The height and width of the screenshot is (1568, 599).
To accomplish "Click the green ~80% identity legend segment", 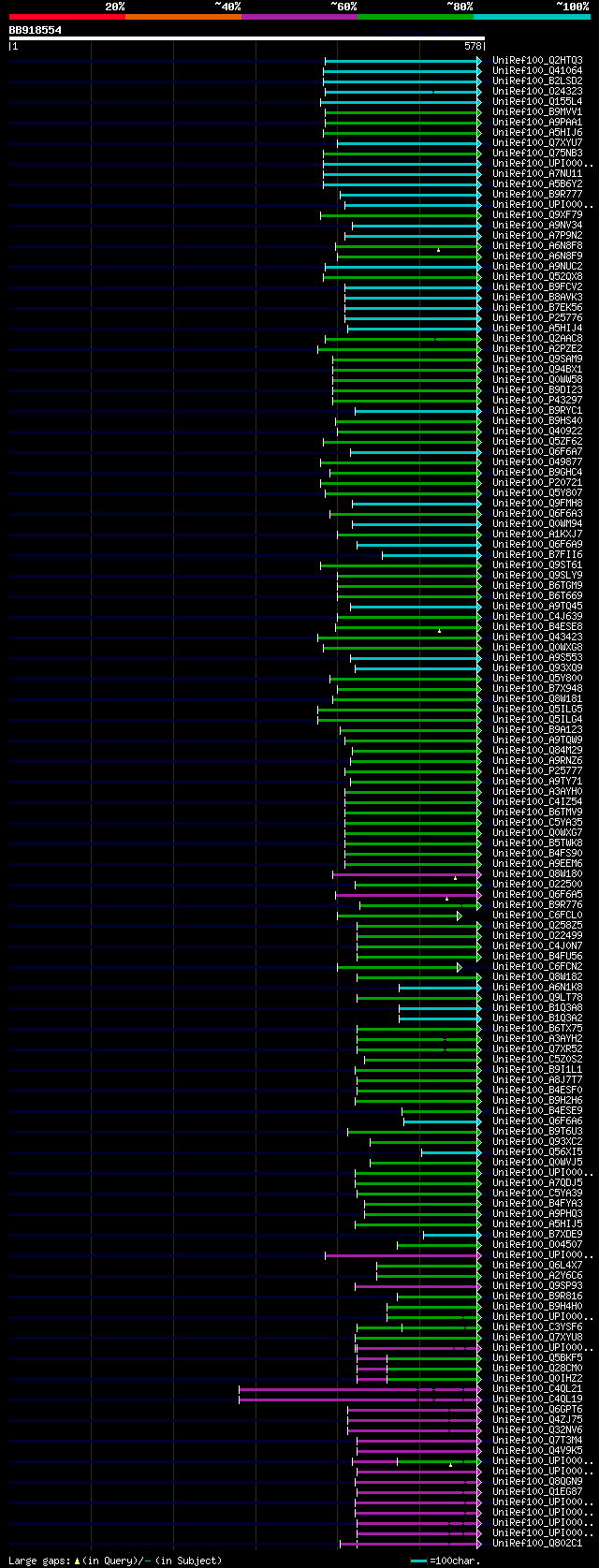I will tap(415, 17).
